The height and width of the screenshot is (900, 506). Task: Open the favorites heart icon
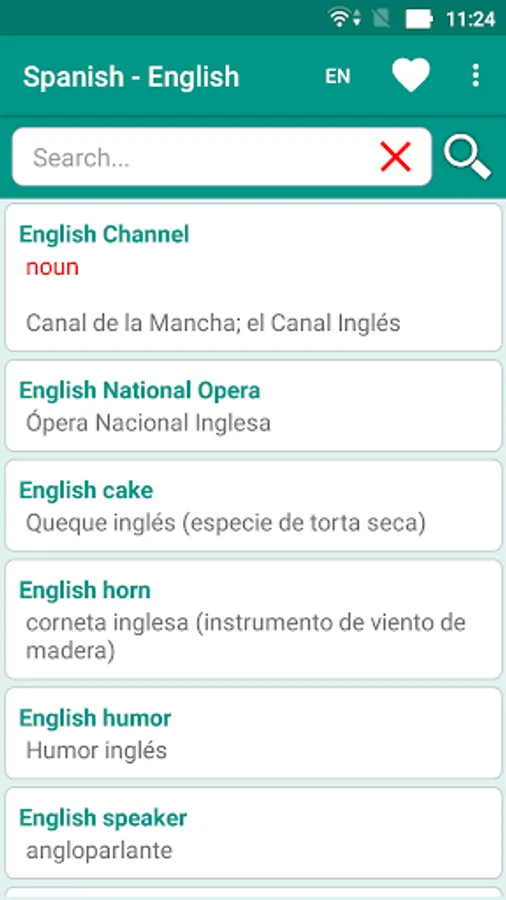[x=411, y=75]
